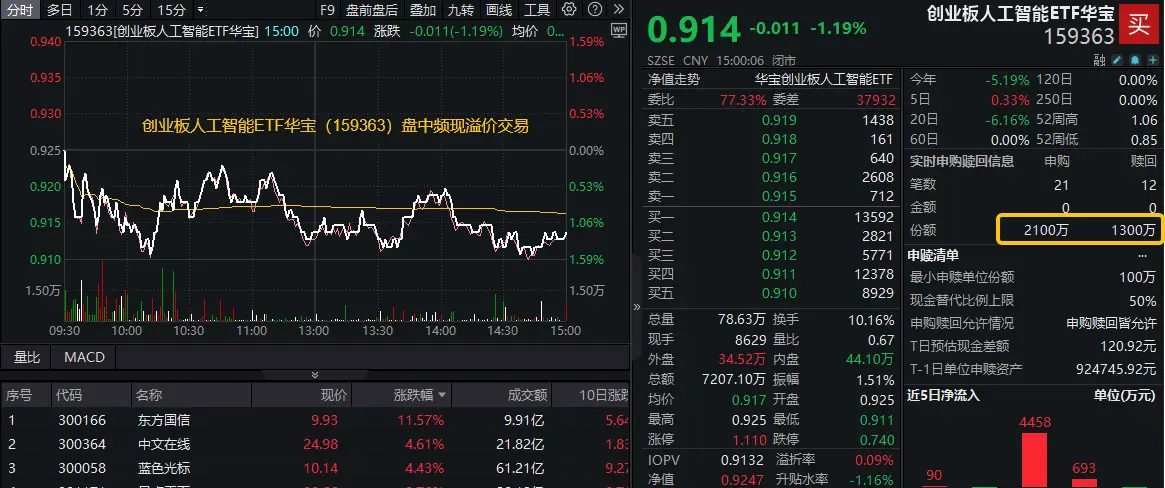Collapse the indicator panel chevron below 量比
Viewport: 1165px width, 488px height.
pyautogui.click(x=314, y=375)
